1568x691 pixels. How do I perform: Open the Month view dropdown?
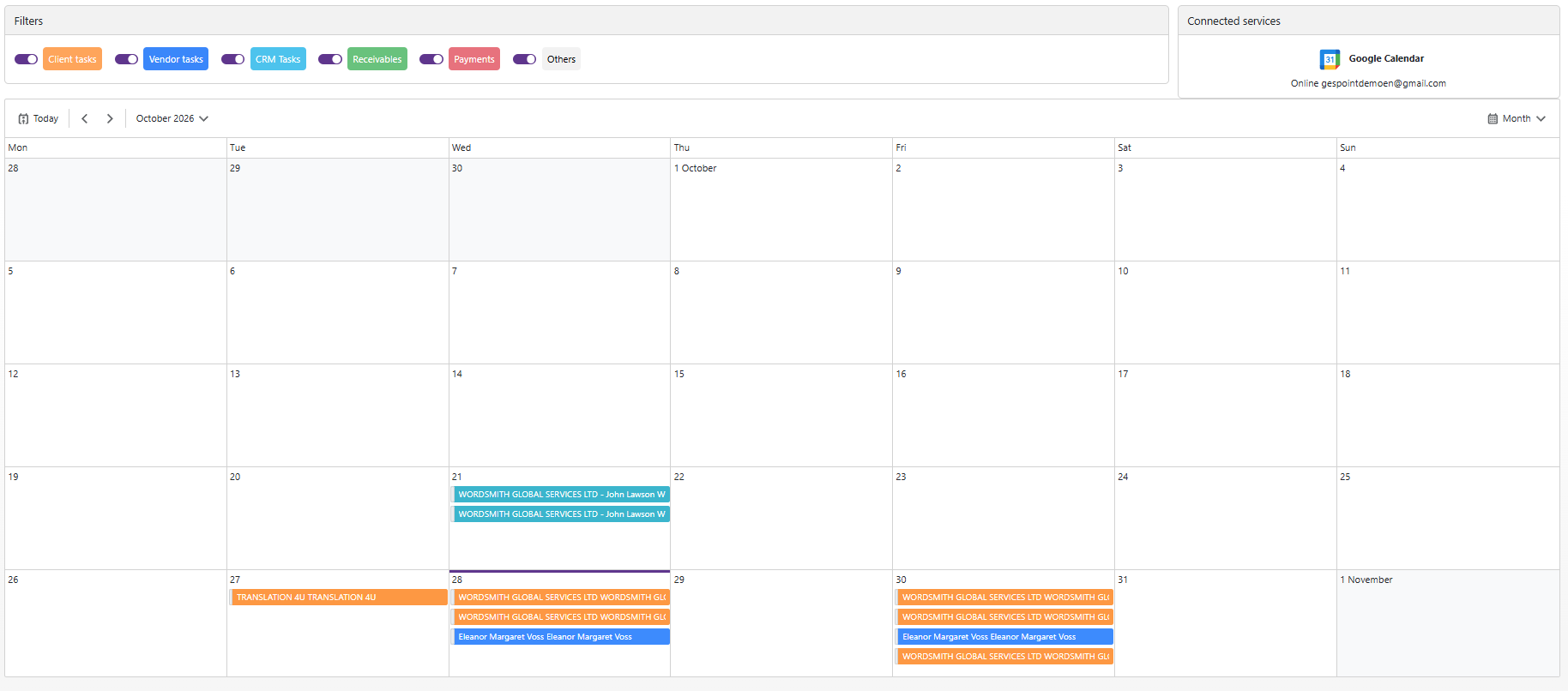[1517, 118]
